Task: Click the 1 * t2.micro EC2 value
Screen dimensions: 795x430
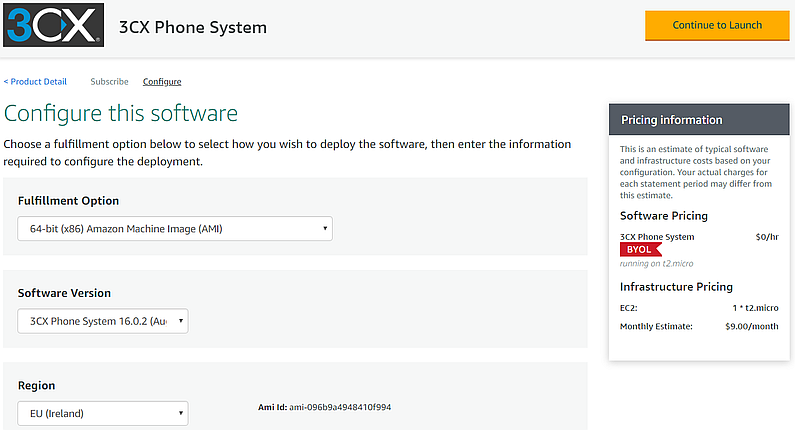Action: click(x=755, y=308)
